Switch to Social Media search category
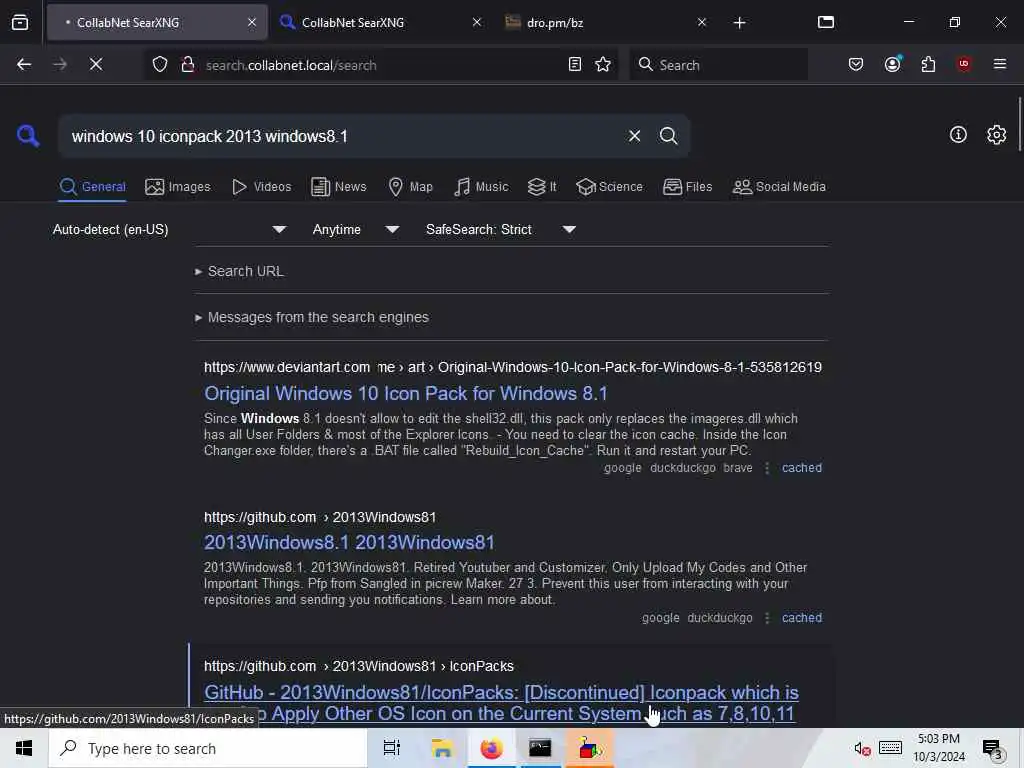This screenshot has width=1024, height=768. [779, 187]
